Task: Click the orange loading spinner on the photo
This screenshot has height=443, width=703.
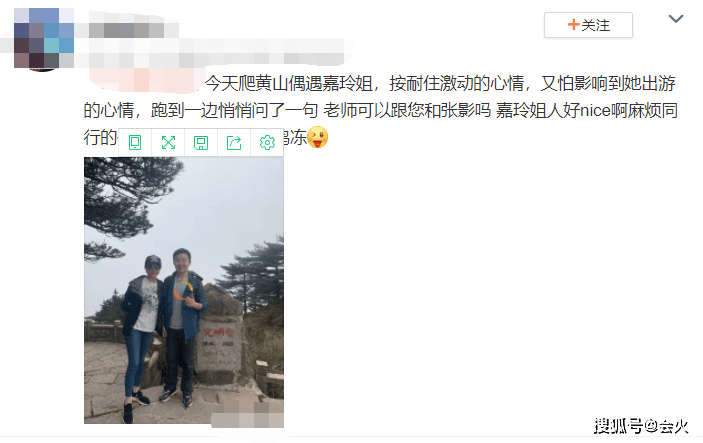Action: tap(184, 291)
